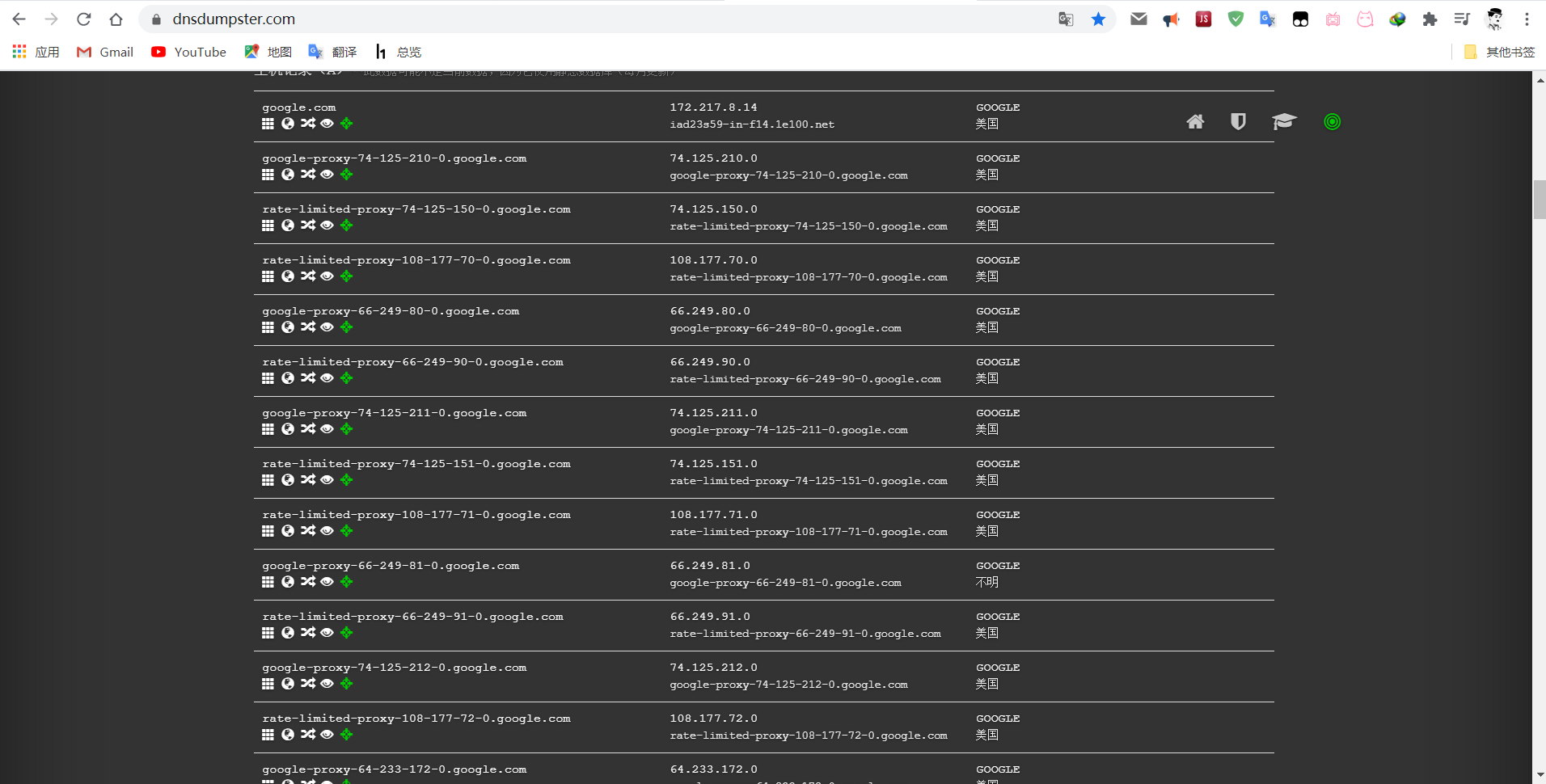
Task: Click the eye icon under google.com row
Action: pos(327,124)
